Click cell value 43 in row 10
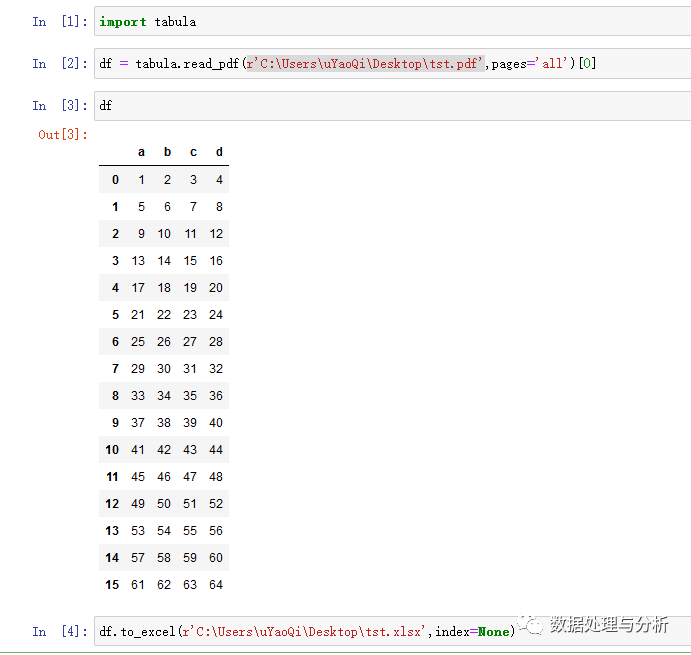691x655 pixels. pyautogui.click(x=190, y=450)
